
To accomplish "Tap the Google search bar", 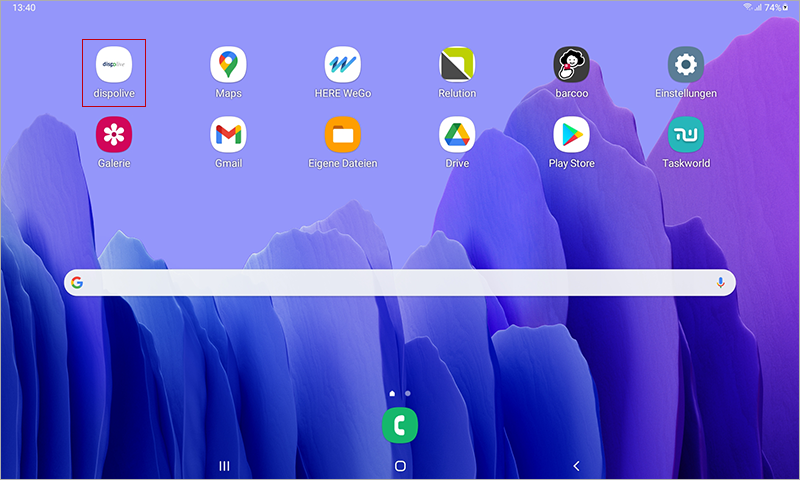I will tap(400, 283).
